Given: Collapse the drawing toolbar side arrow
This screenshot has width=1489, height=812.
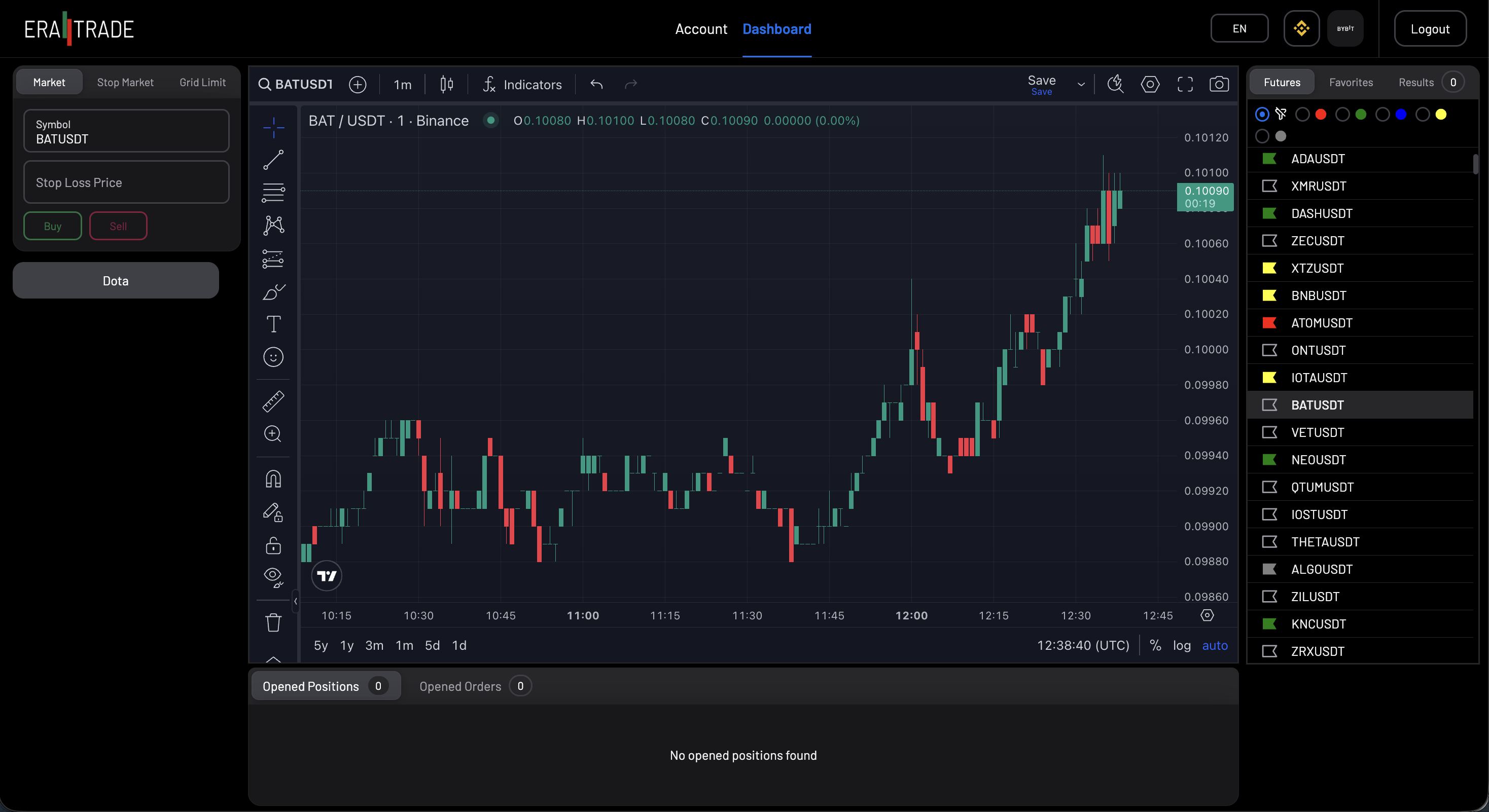Looking at the screenshot, I should 295,601.
